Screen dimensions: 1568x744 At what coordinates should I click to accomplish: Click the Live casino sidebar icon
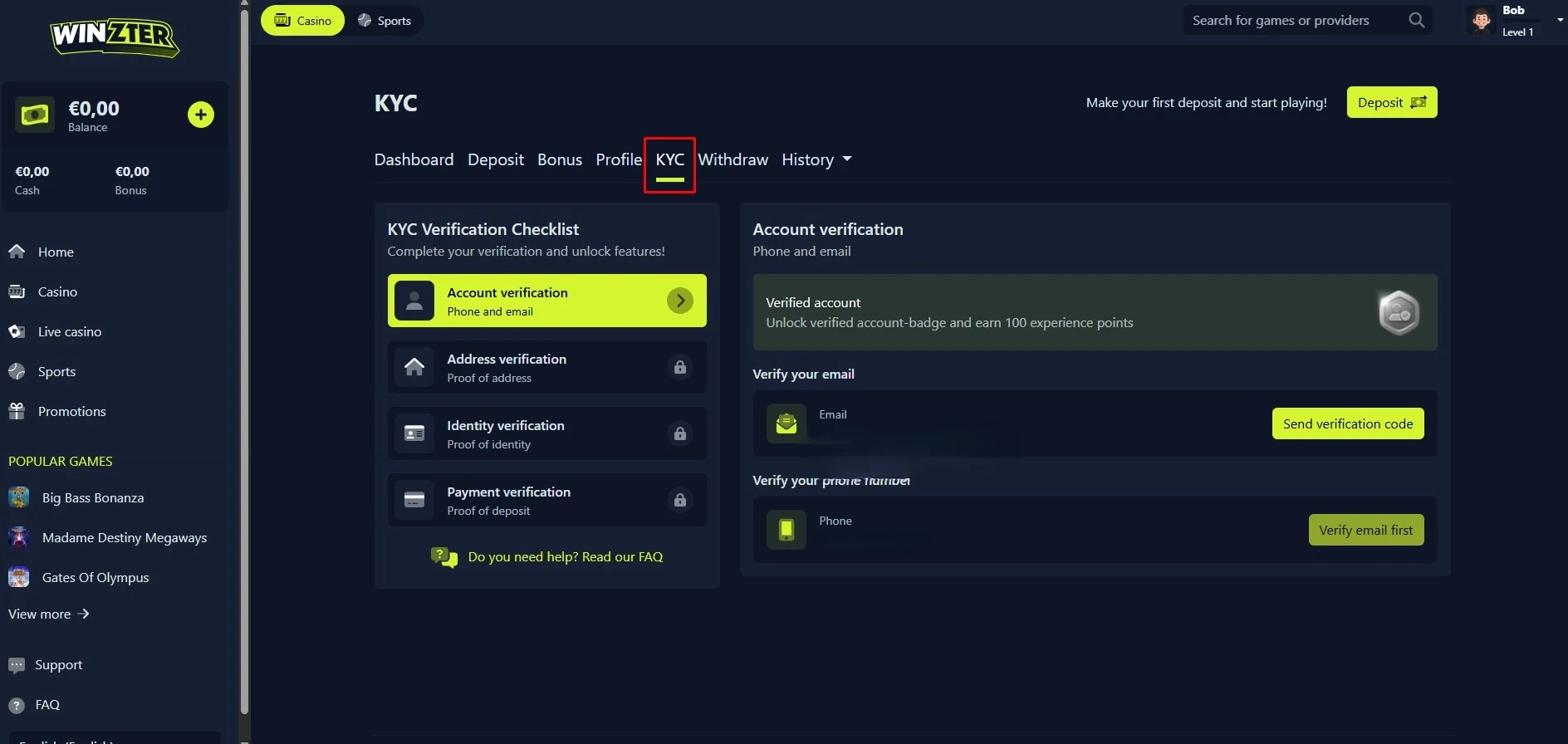[x=17, y=331]
